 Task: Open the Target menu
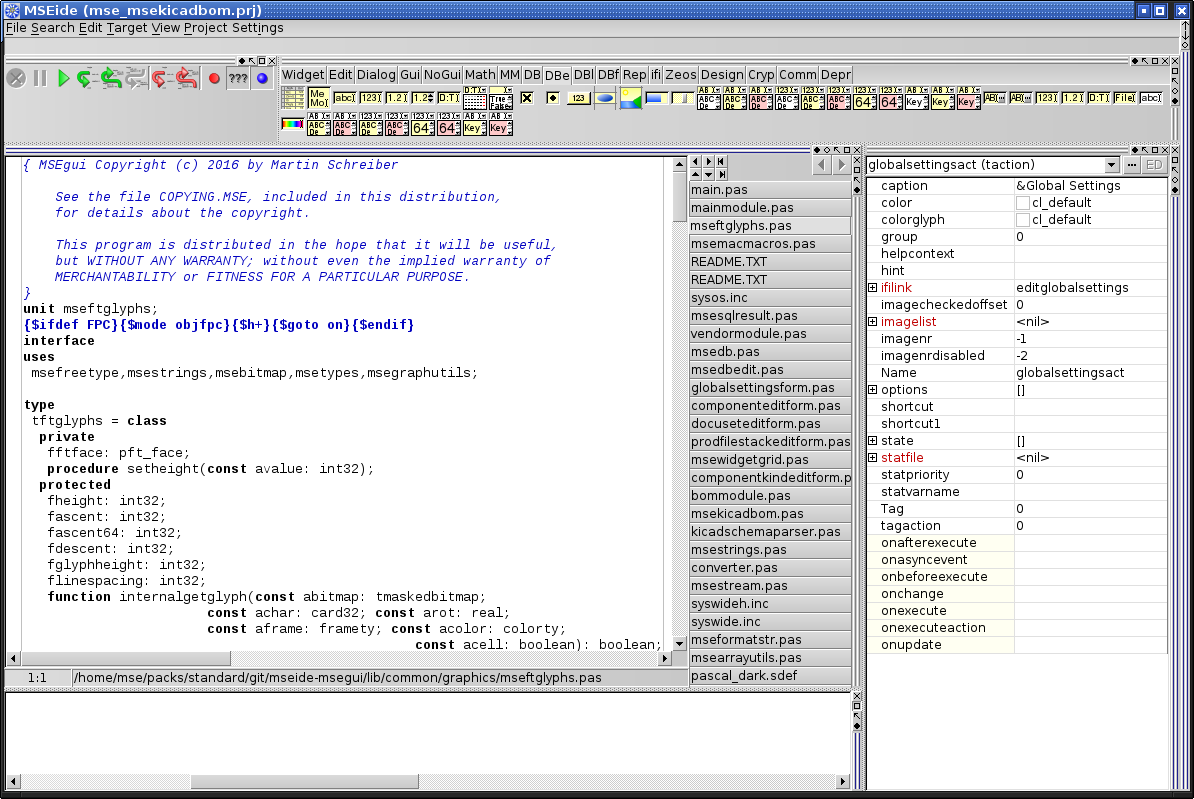[x=127, y=28]
